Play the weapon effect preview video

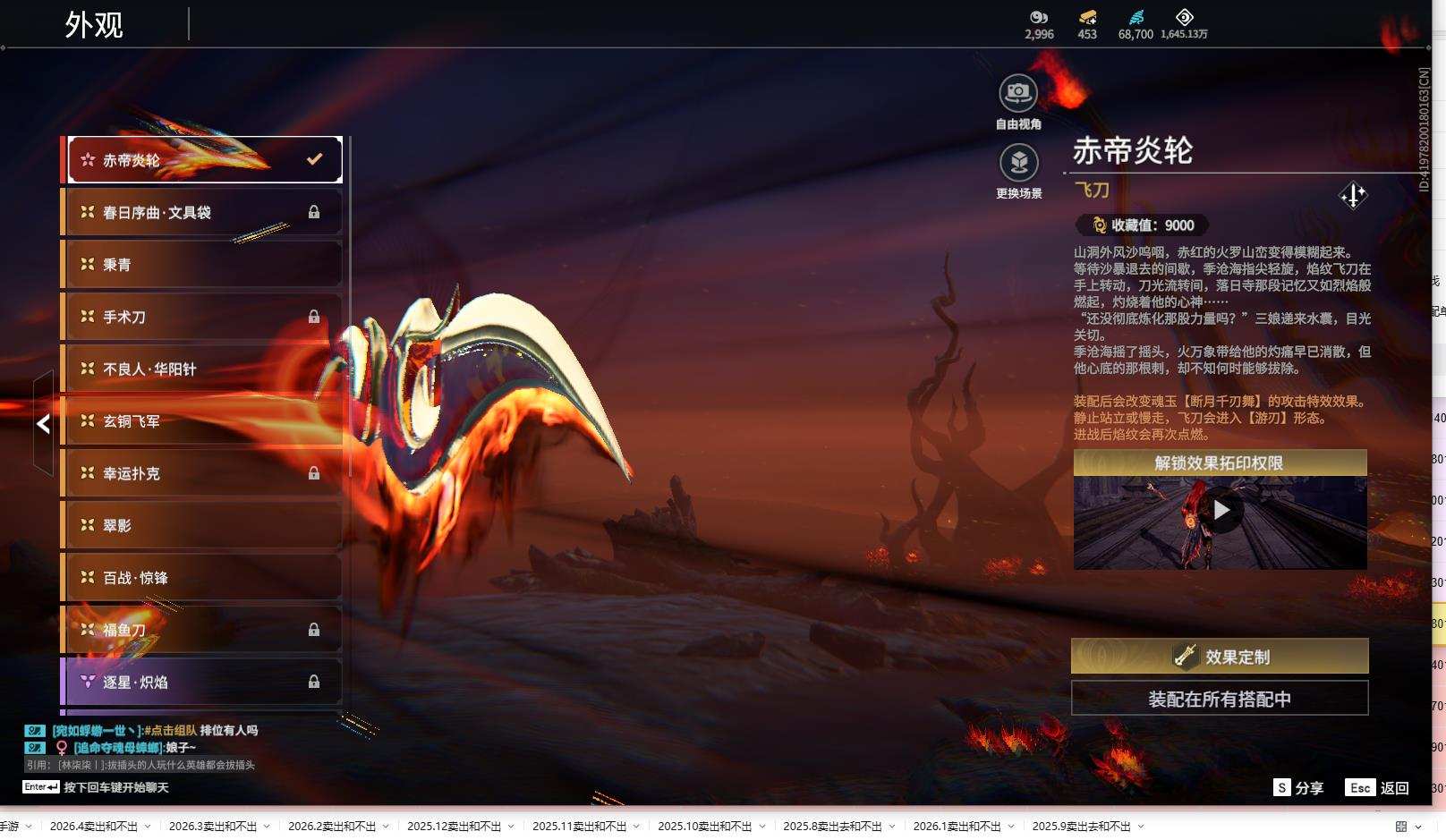1221,510
